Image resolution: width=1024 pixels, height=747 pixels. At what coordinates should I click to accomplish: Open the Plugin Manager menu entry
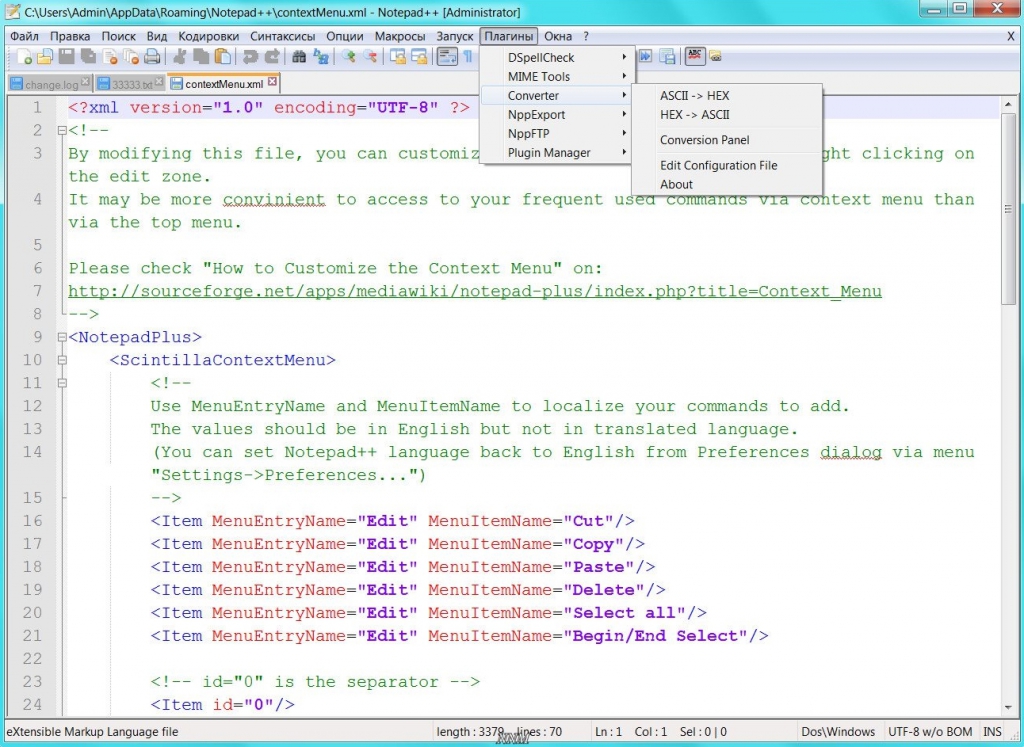pos(549,153)
